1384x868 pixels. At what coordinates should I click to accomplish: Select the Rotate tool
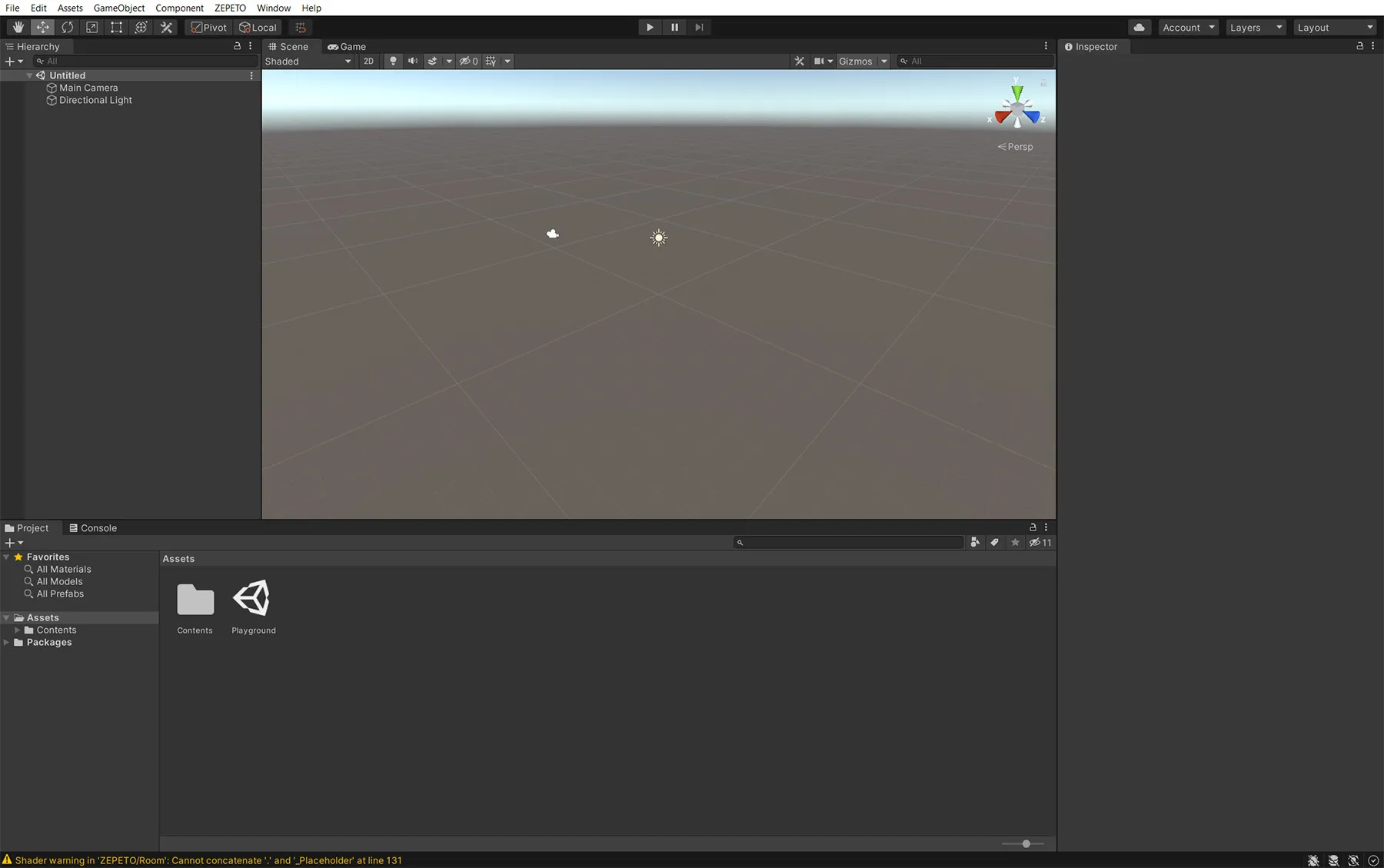pyautogui.click(x=67, y=27)
